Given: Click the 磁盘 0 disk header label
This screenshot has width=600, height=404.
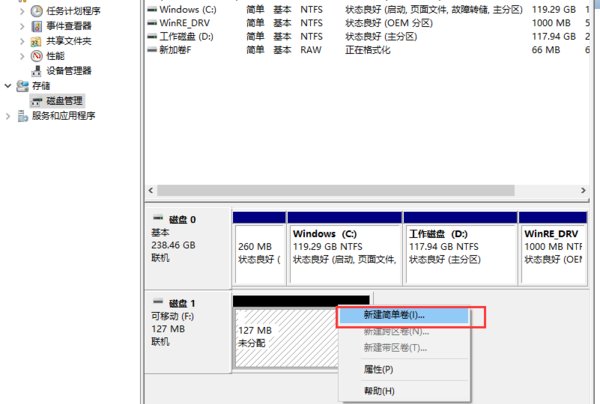Looking at the screenshot, I should pos(183,220).
